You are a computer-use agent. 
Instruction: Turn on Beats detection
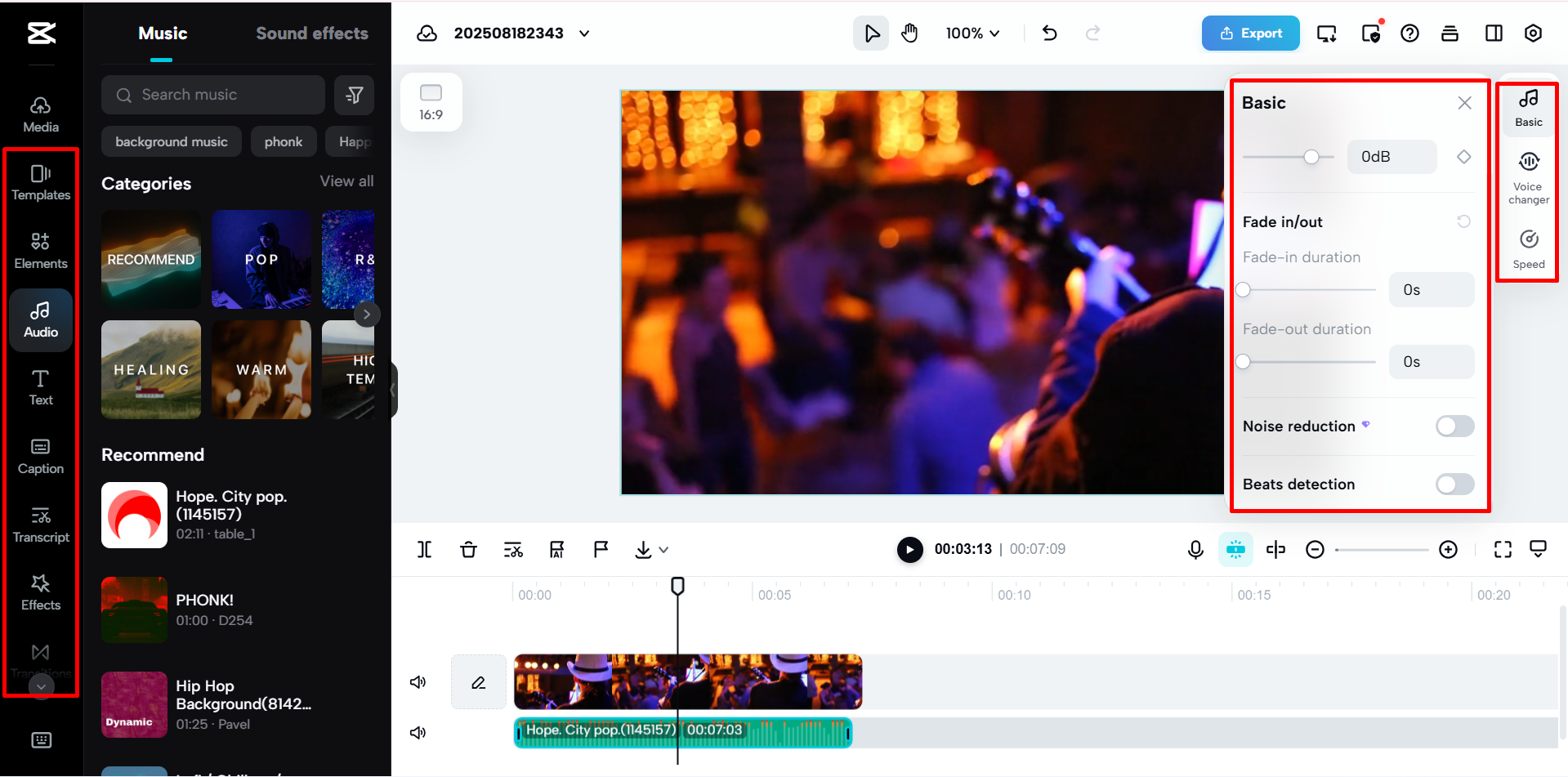[1454, 485]
